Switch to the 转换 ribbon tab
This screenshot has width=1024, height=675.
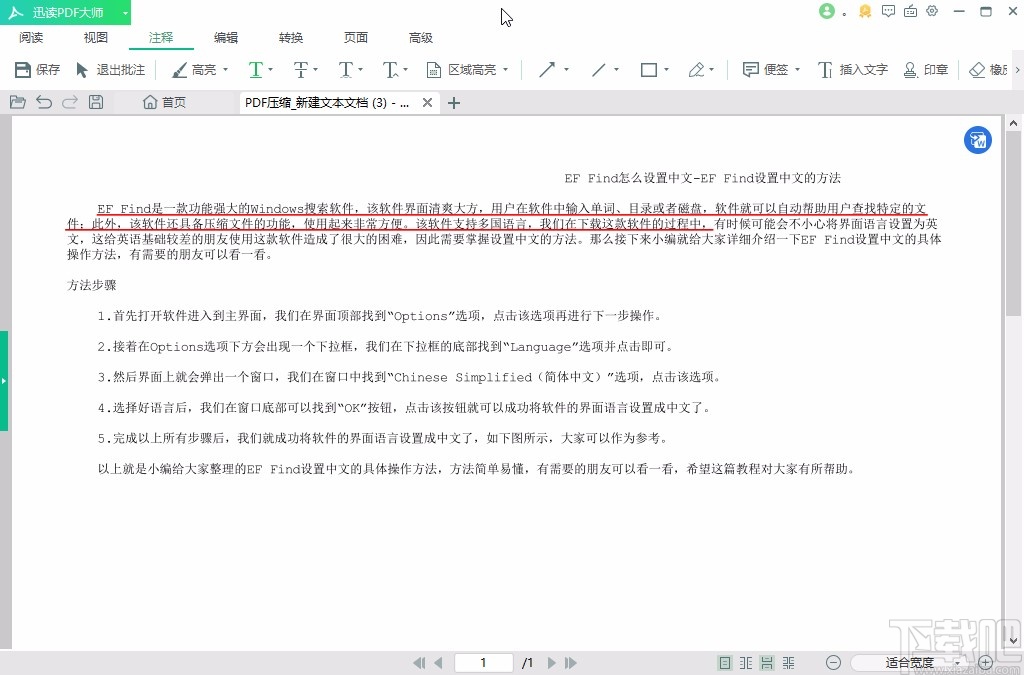[290, 37]
